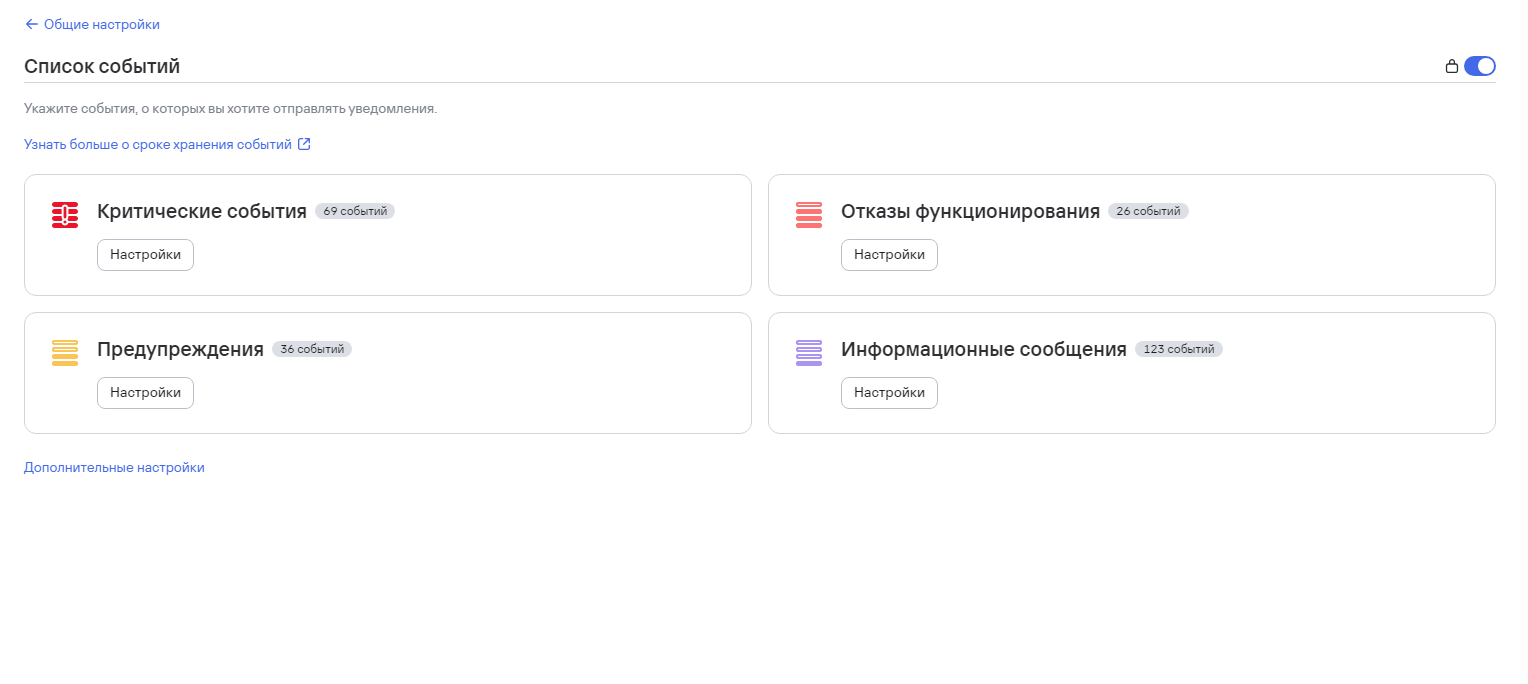Click the yellow Предупреждения icon
This screenshot has width=1528, height=684.
tap(65, 353)
